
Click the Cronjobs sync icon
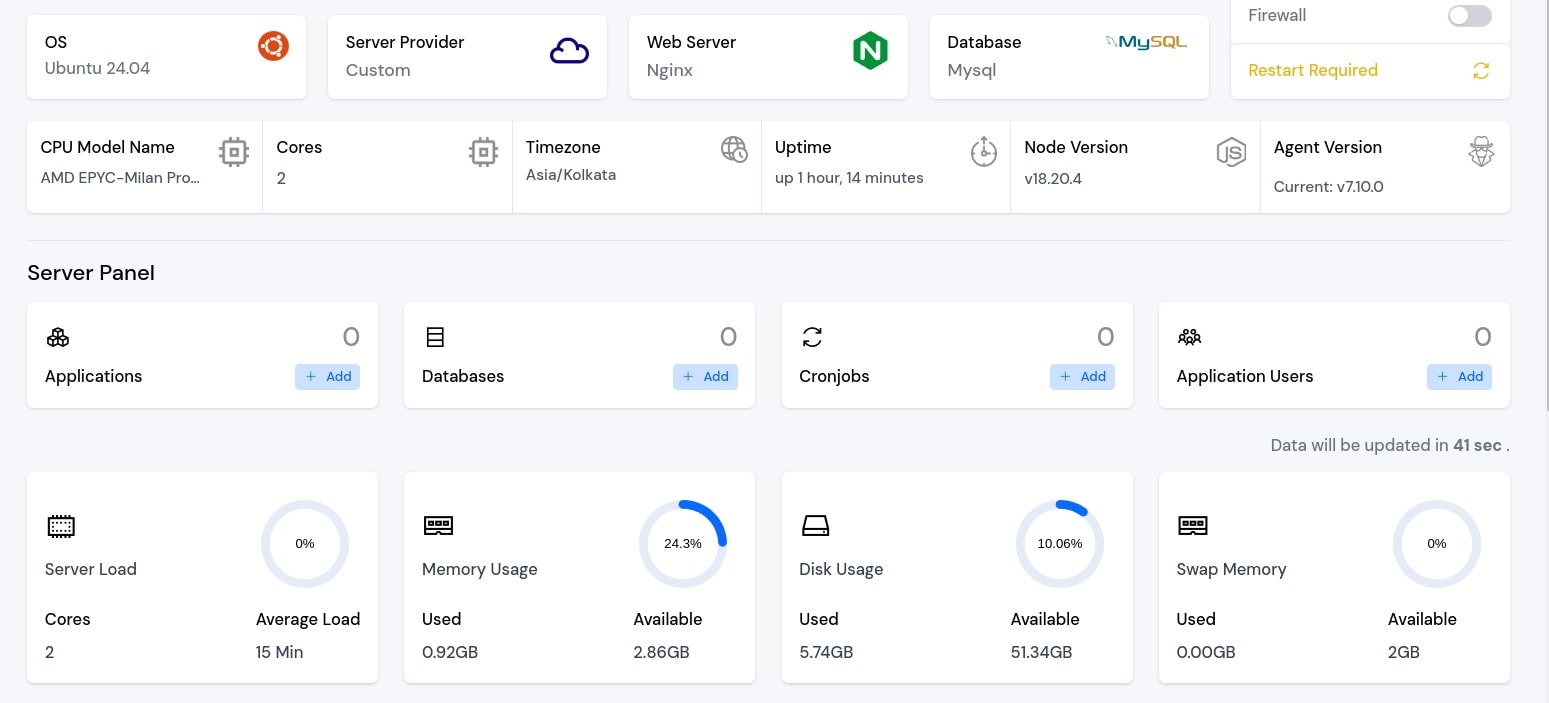pos(812,337)
